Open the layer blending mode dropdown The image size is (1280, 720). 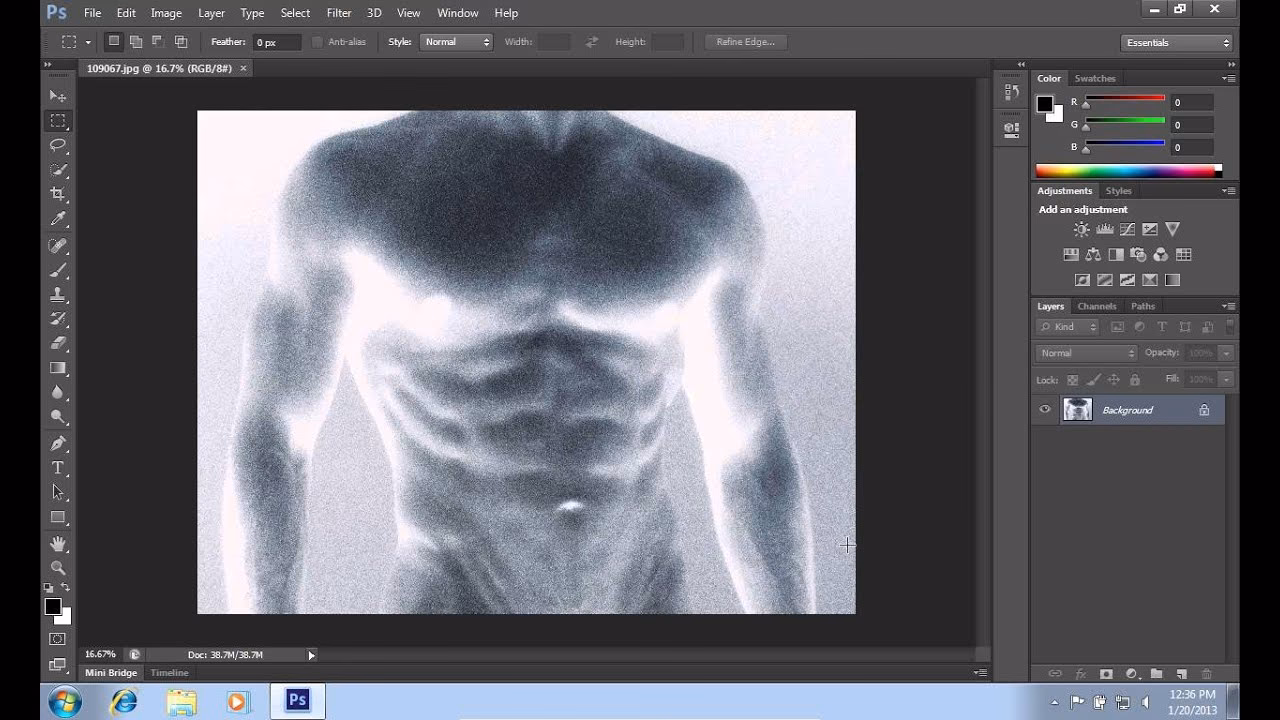[x=1085, y=352]
